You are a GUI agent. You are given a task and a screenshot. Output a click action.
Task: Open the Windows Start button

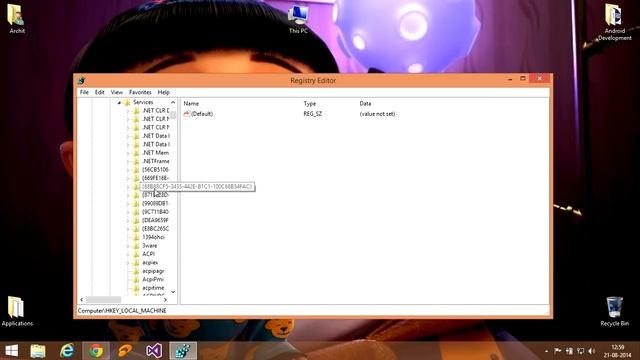tap(11, 351)
